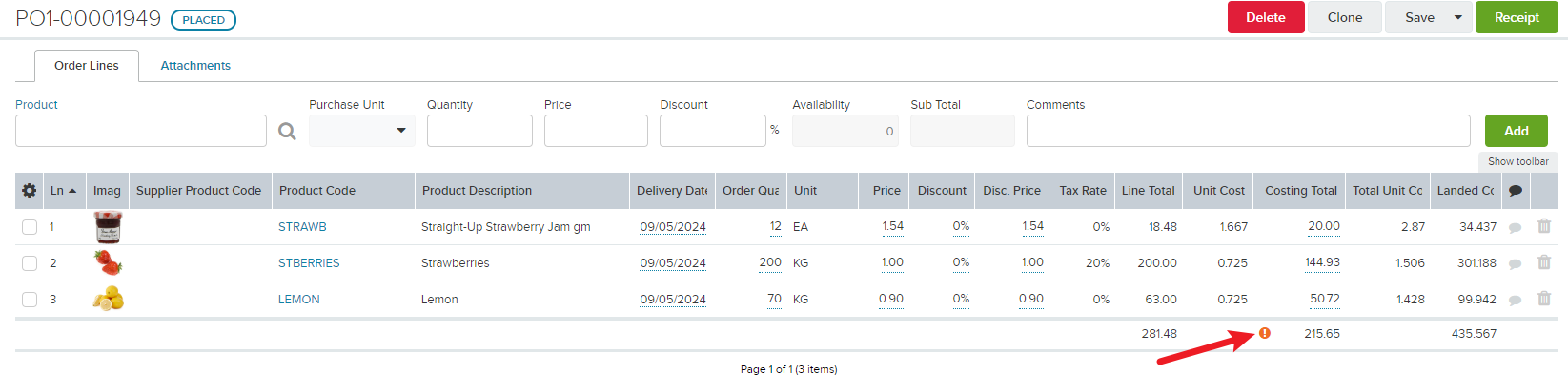Switch to the Attachments tab

click(195, 66)
